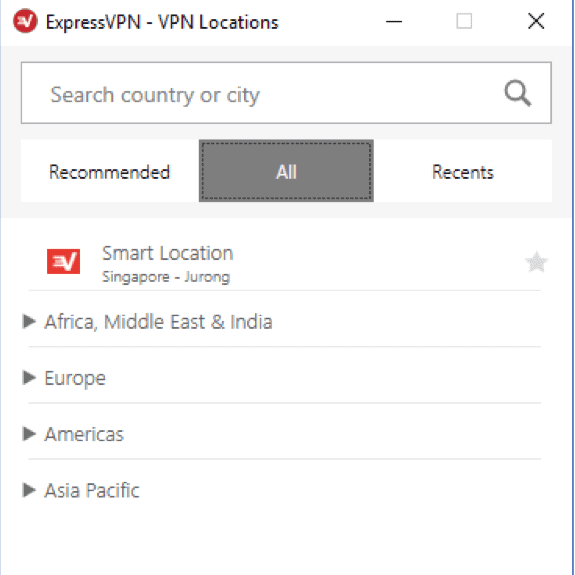Image resolution: width=575 pixels, height=575 pixels.
Task: Favorite Smart Location with the star
Action: (x=536, y=262)
